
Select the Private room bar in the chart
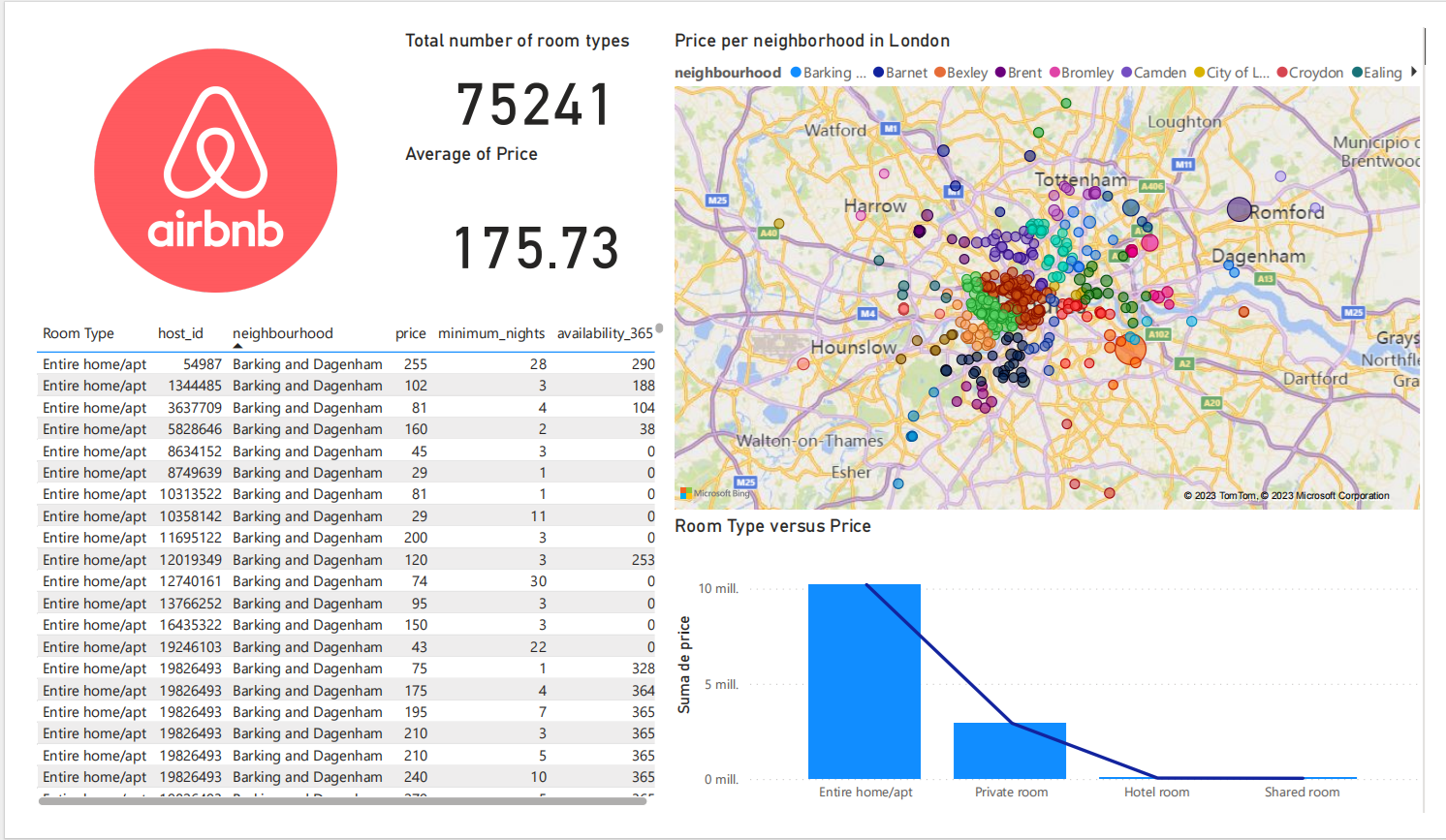[x=1009, y=750]
